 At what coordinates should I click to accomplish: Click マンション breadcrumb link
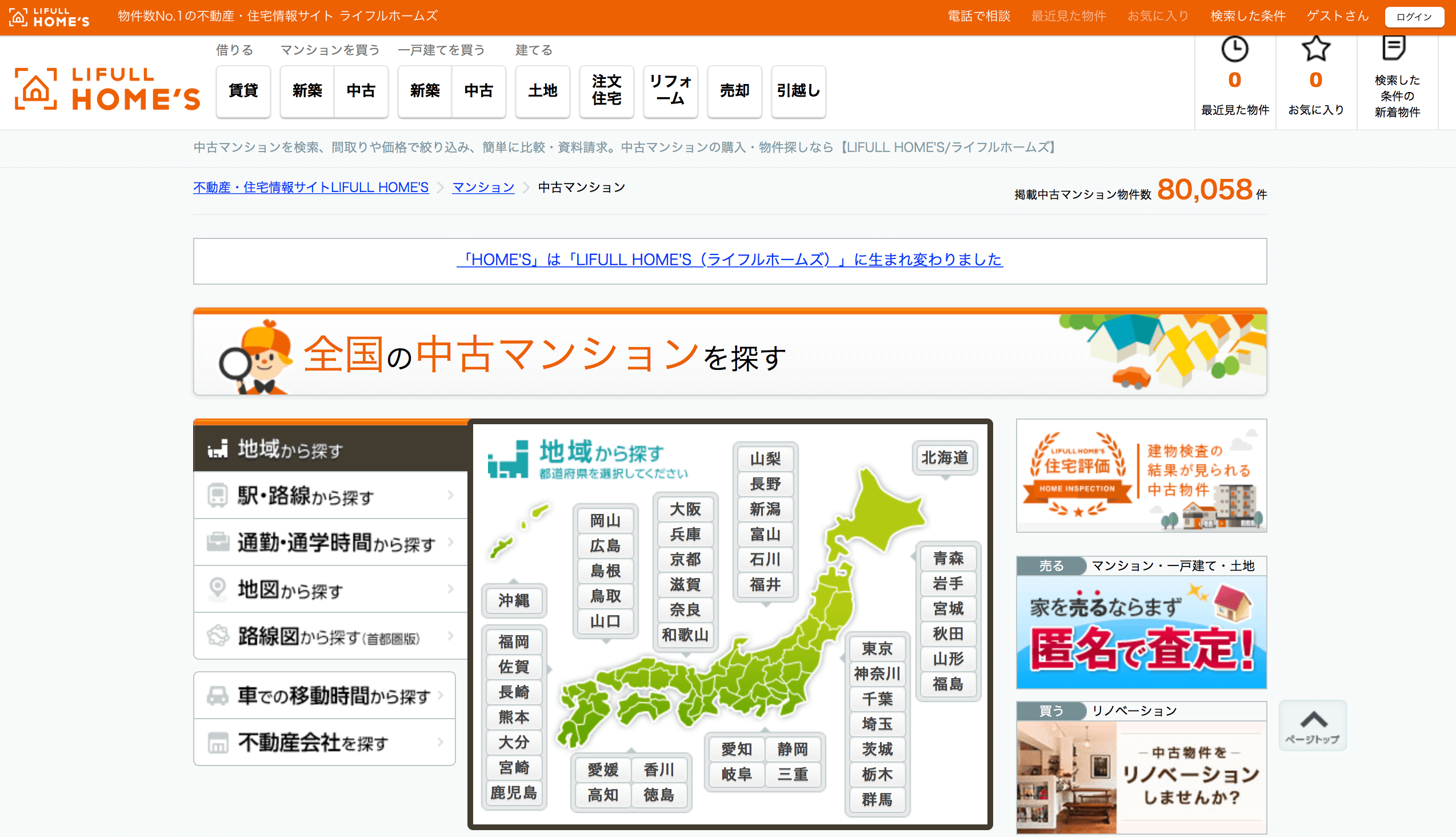click(483, 188)
